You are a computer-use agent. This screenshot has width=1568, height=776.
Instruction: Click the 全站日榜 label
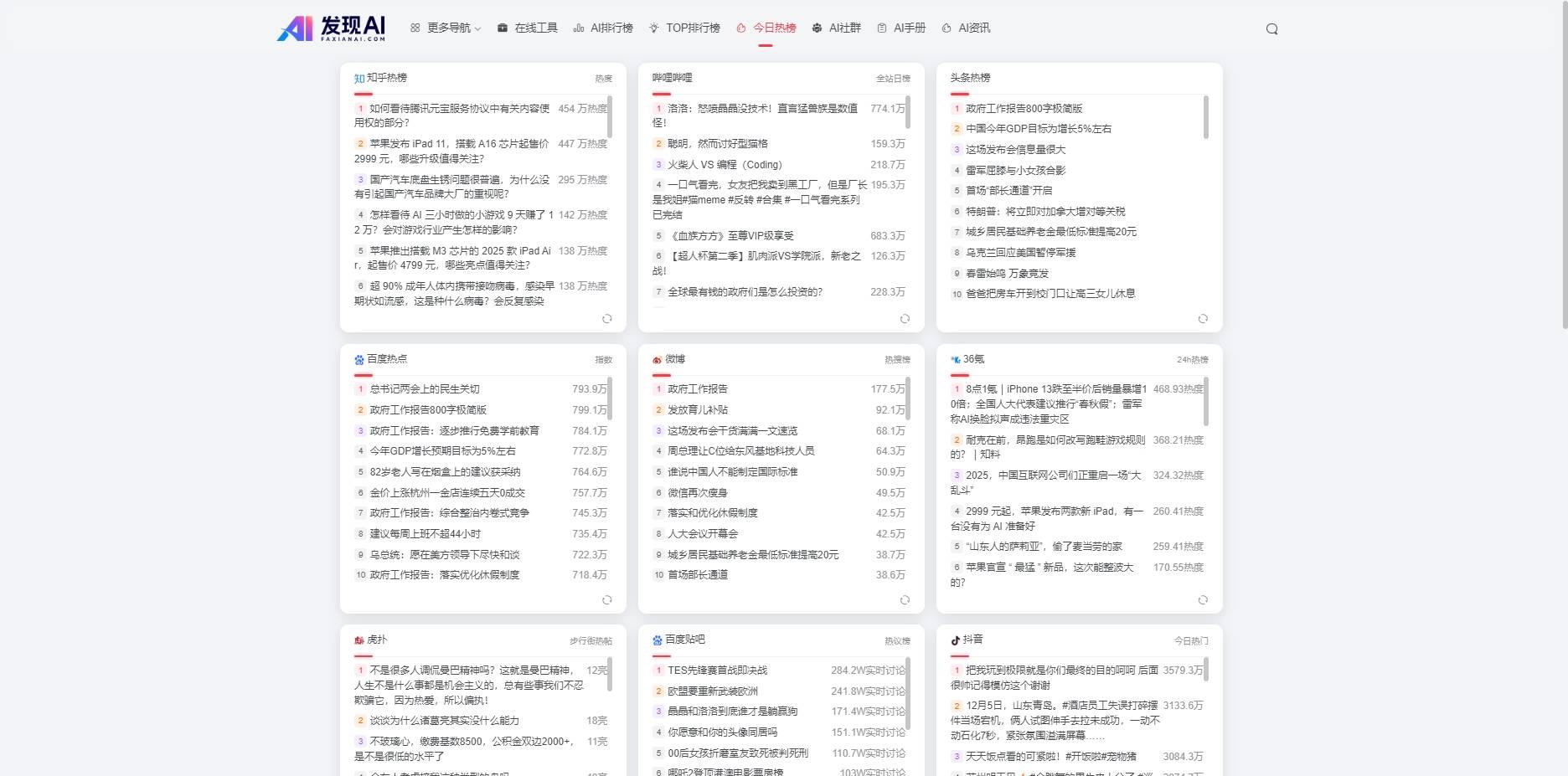(x=893, y=79)
